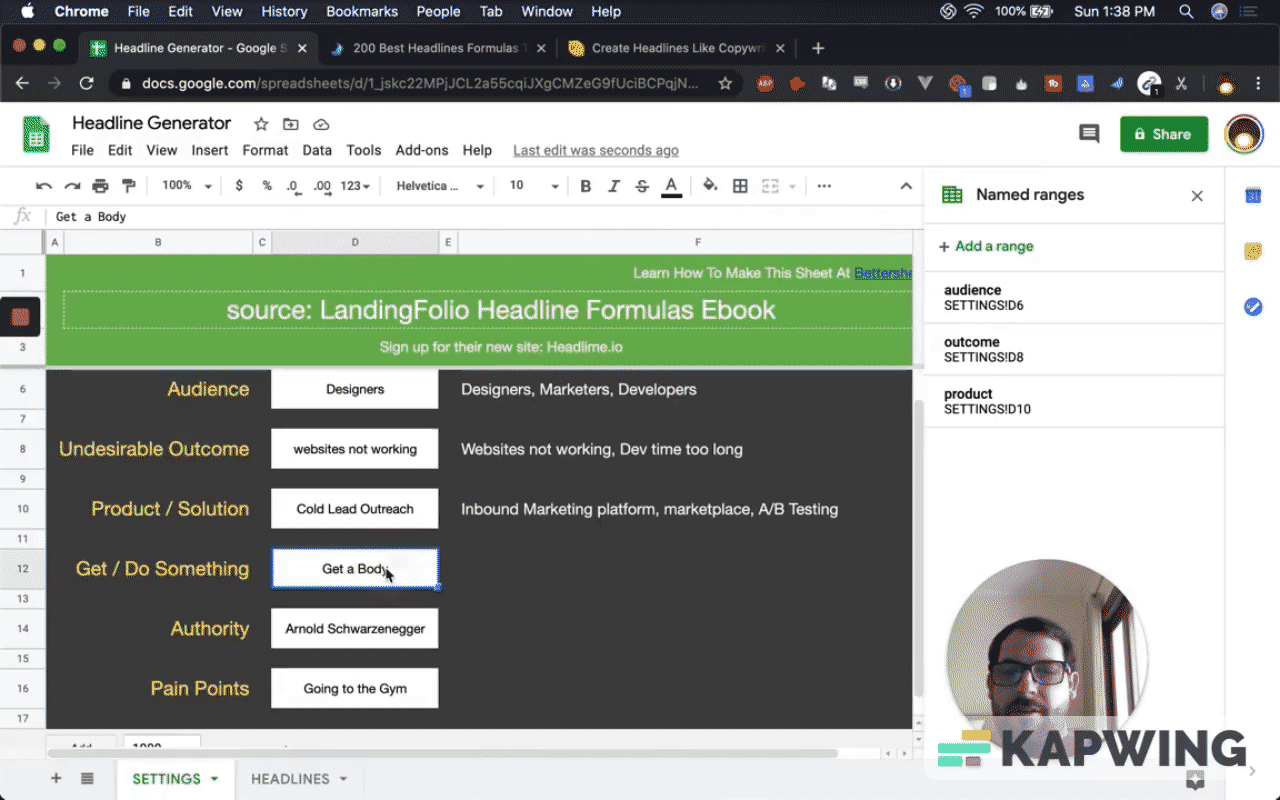1280x800 pixels.
Task: Select the outcome named range
Action: pos(1074,350)
